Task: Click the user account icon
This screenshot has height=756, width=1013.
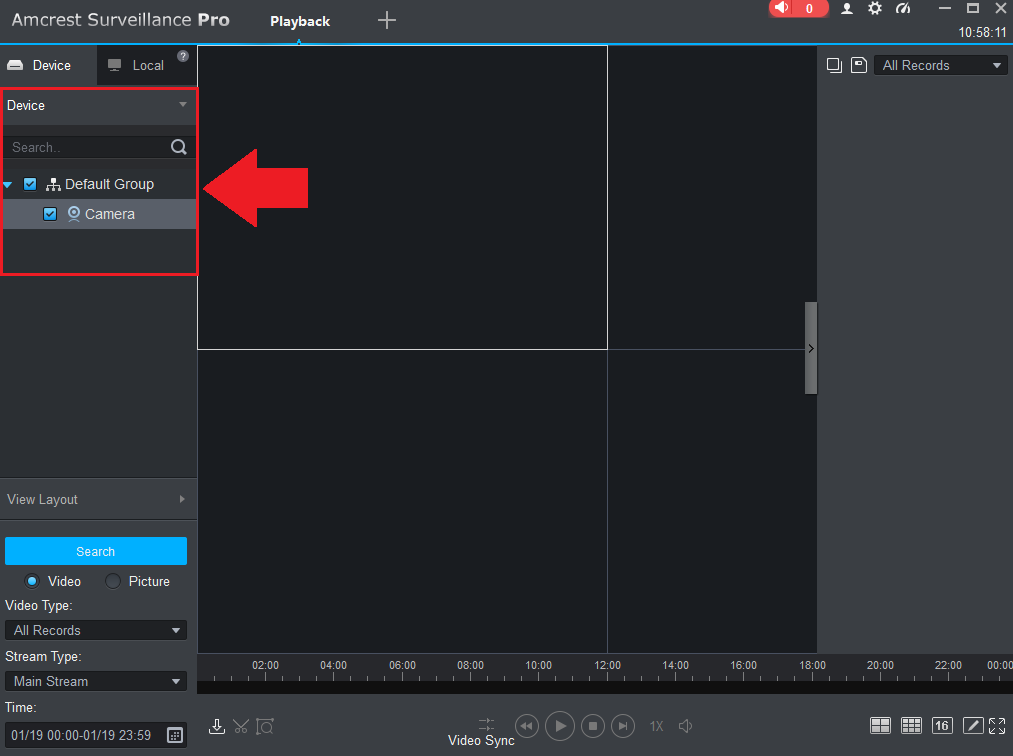Action: [847, 8]
